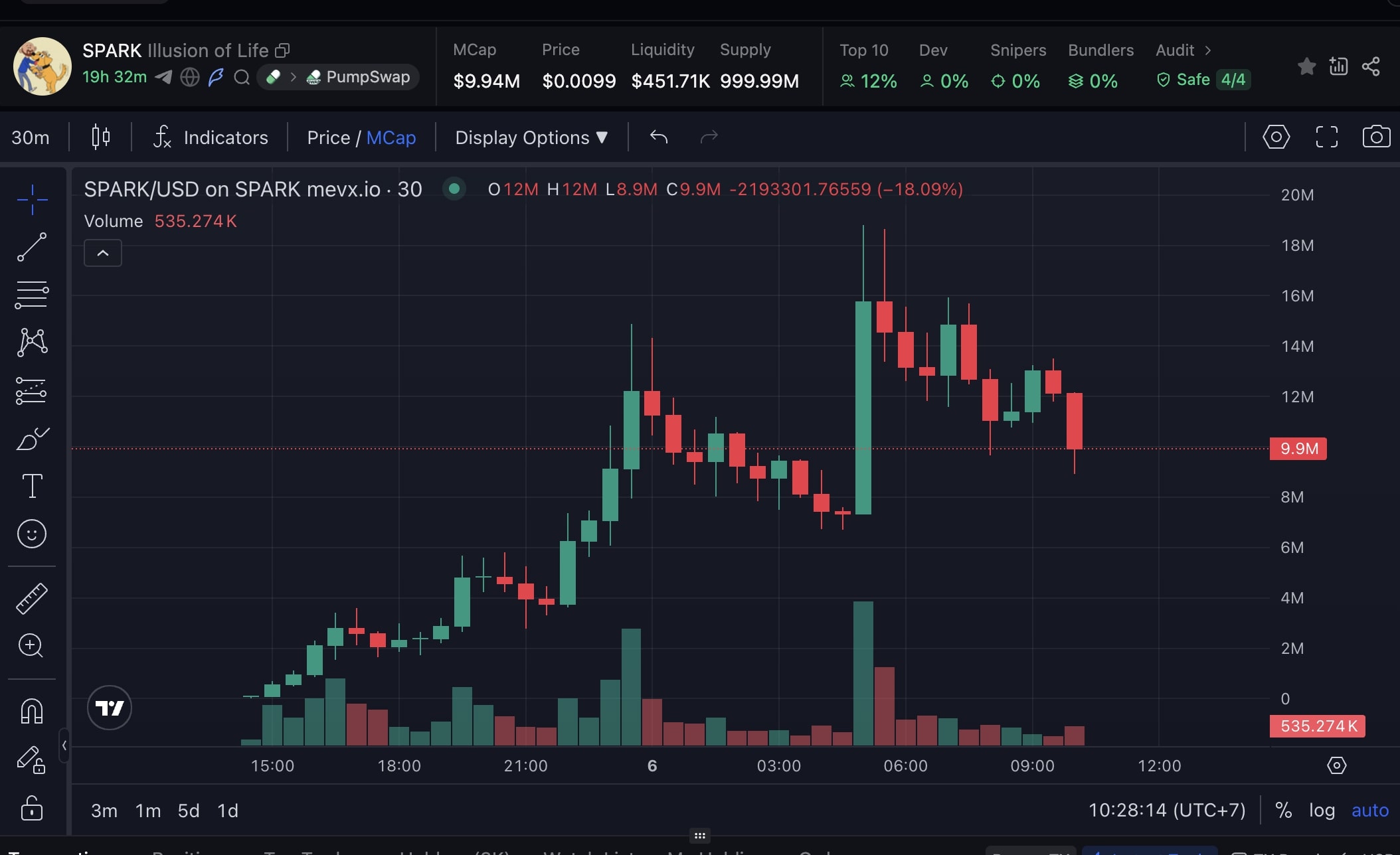The height and width of the screenshot is (855, 1400).
Task: Click the SPARK/USD symbol legend title
Action: [x=253, y=189]
